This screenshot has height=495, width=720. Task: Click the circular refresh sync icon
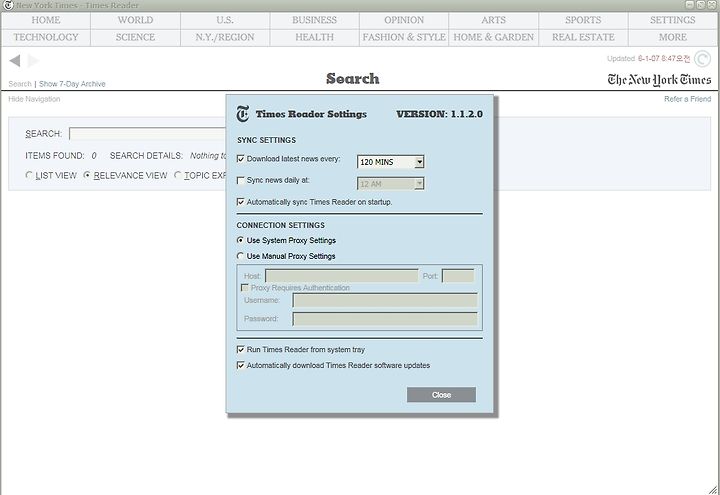tap(703, 59)
